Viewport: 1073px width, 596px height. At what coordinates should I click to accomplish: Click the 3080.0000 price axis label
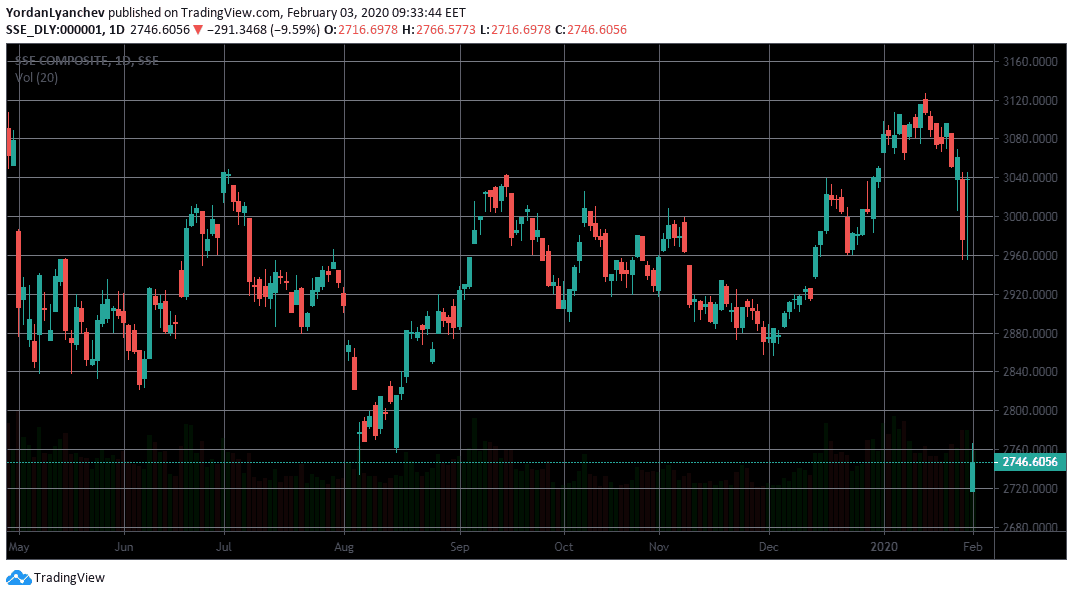coord(1030,139)
